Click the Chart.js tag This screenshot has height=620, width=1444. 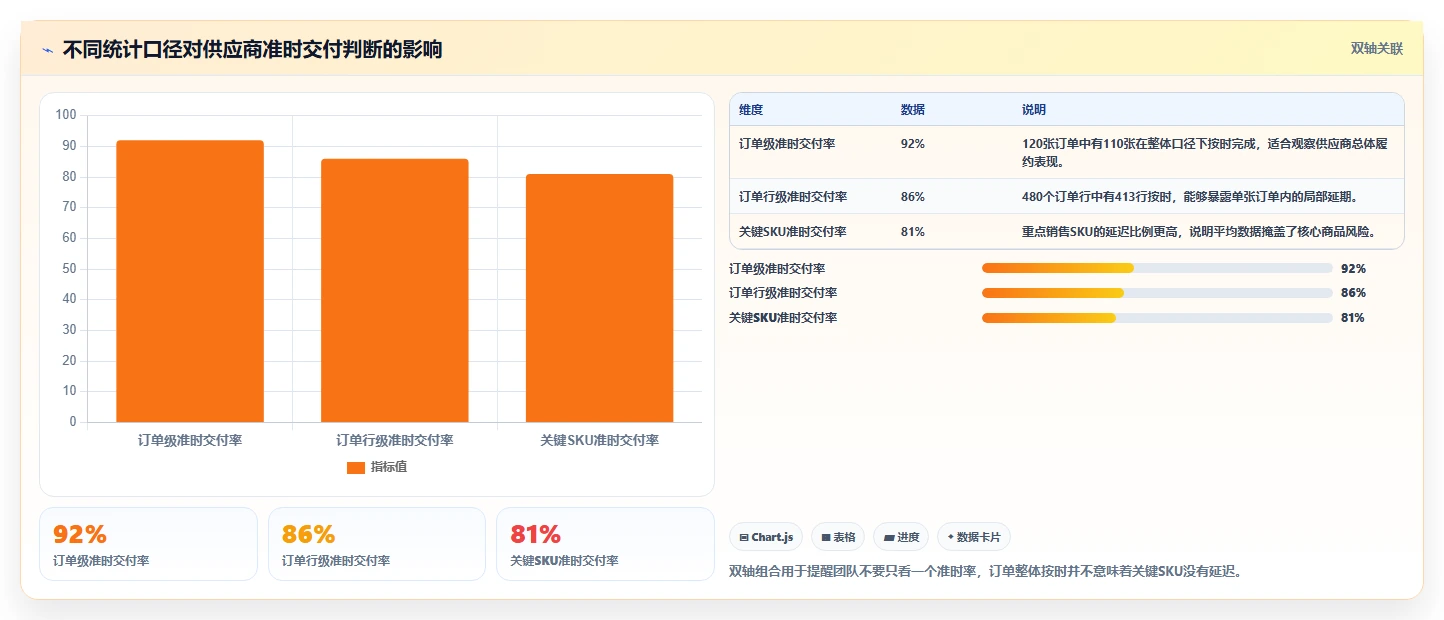click(766, 537)
